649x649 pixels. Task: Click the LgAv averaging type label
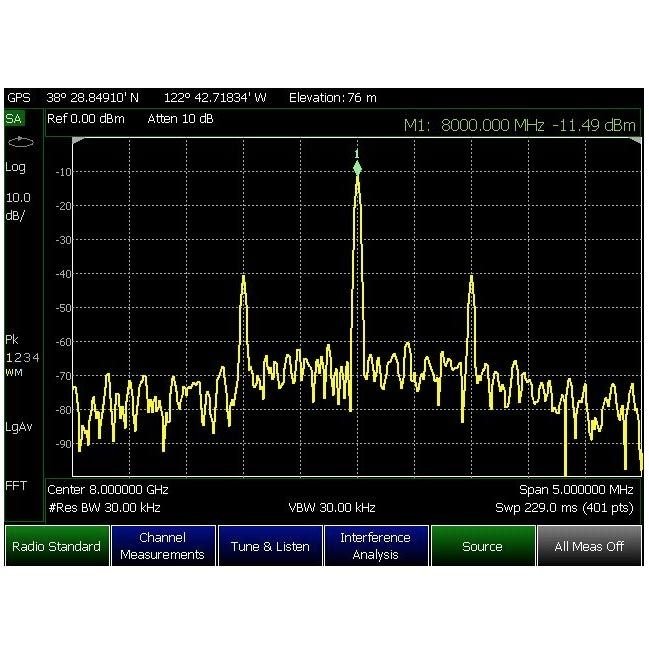click(x=19, y=427)
